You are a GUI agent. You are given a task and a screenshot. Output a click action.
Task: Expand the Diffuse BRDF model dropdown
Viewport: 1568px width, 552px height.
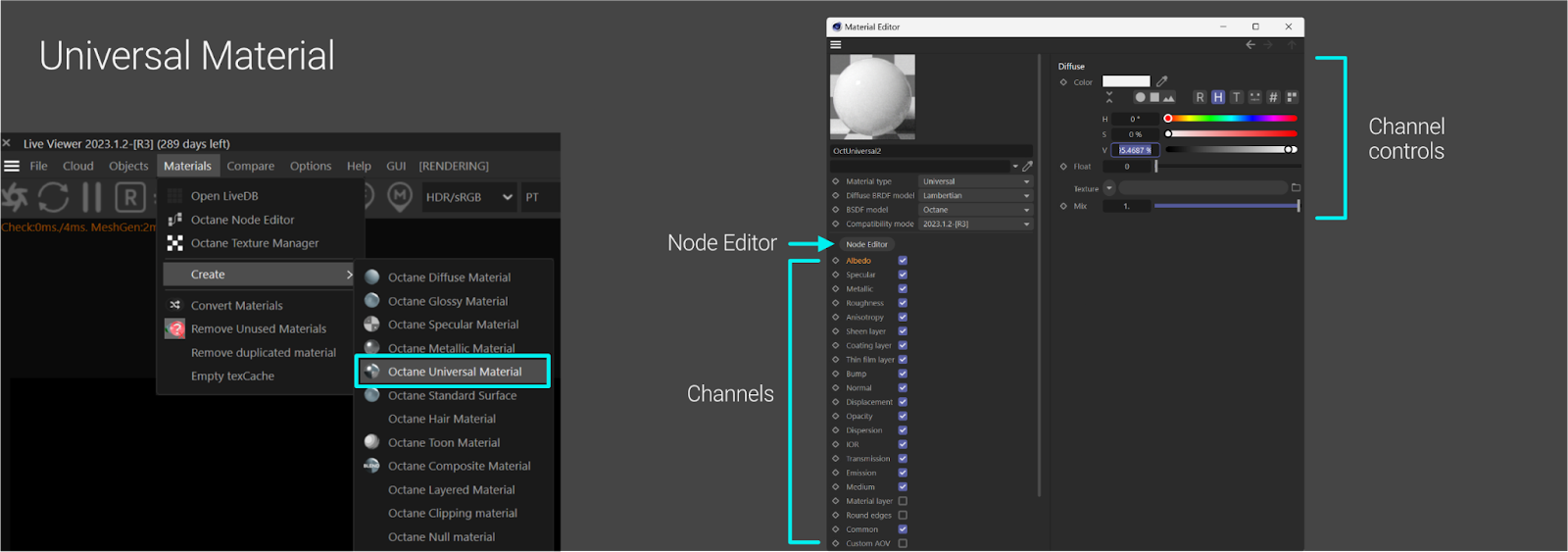tap(975, 195)
